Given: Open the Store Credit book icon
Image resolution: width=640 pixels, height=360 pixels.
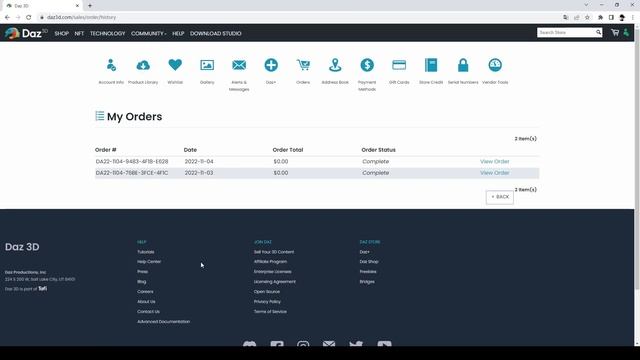Looking at the screenshot, I should coord(431,65).
